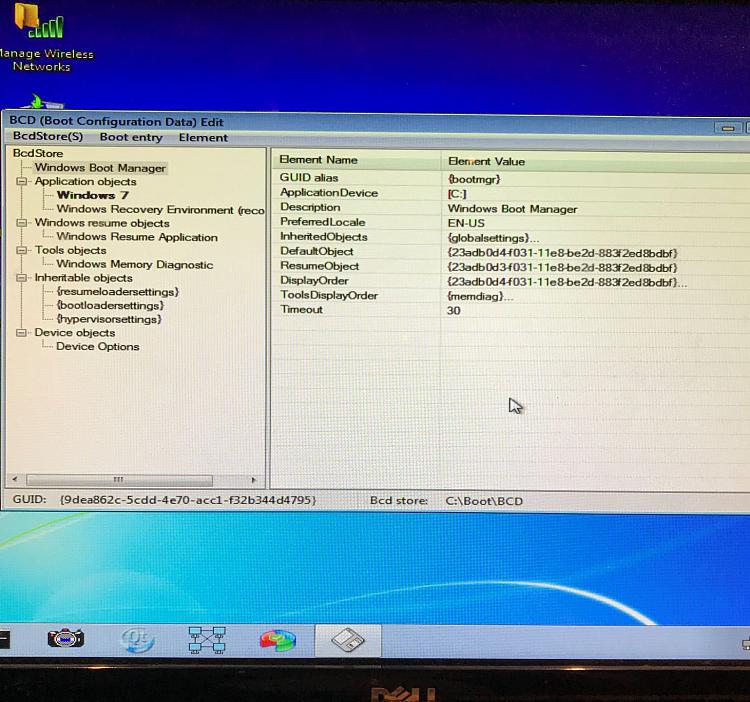This screenshot has height=702, width=750.
Task: Select the Windows 7 boot entry
Action: 92,195
